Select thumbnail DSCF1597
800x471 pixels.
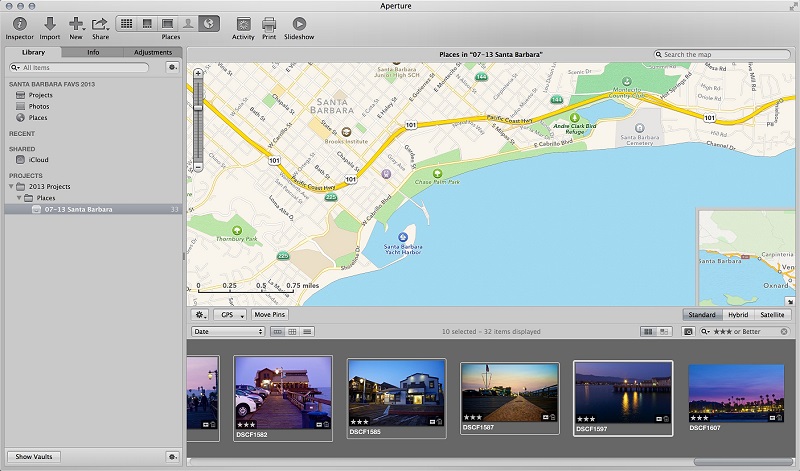623,398
